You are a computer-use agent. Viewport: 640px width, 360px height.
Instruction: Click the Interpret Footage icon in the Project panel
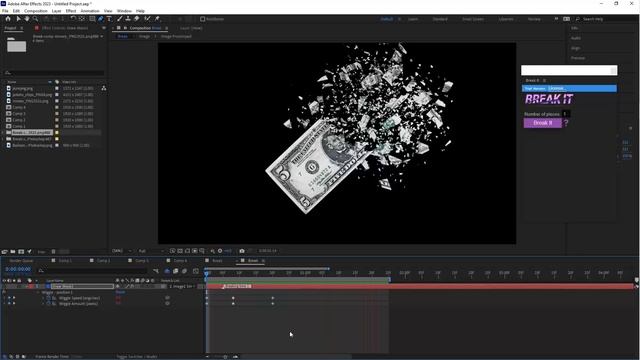[x=4, y=251]
